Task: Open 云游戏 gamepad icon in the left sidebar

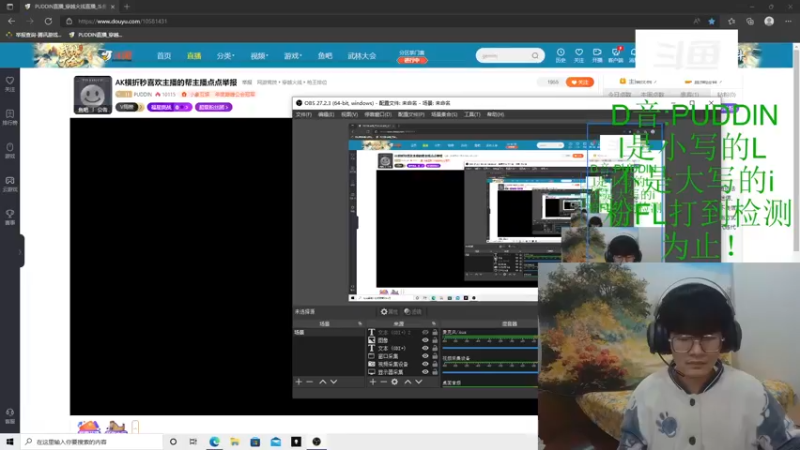Action: [10, 184]
